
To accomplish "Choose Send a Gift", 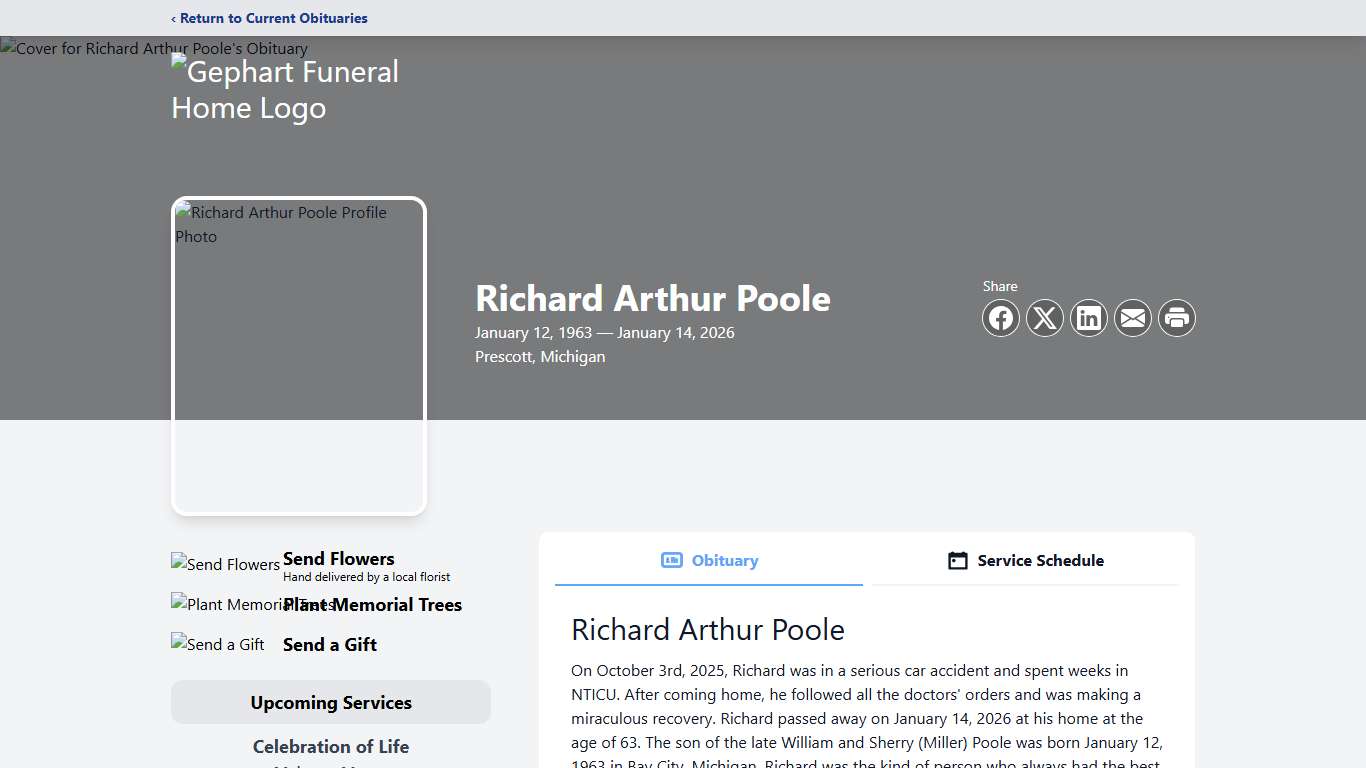I will click(x=329, y=644).
